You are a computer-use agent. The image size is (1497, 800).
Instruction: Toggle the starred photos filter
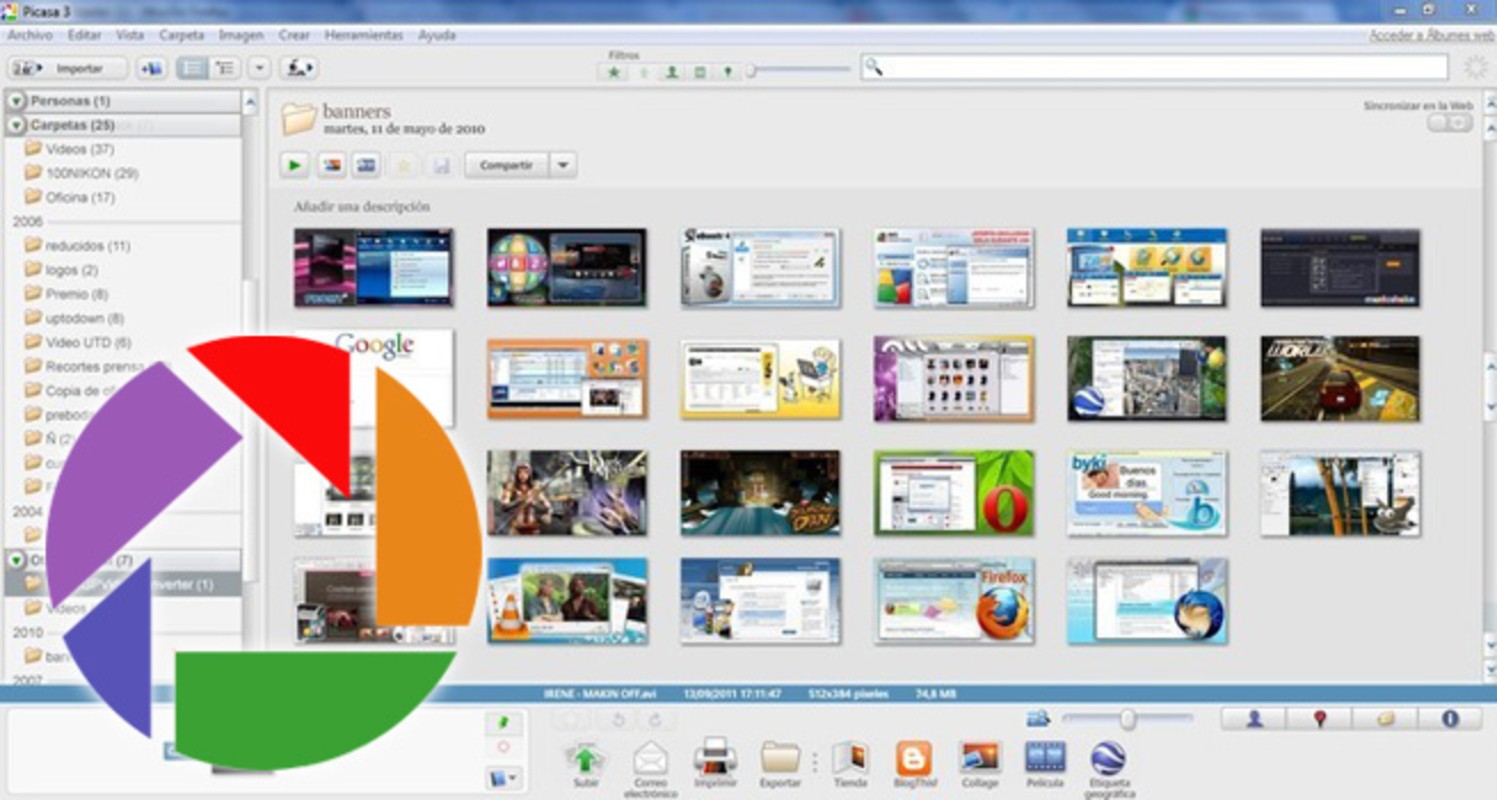coord(613,72)
